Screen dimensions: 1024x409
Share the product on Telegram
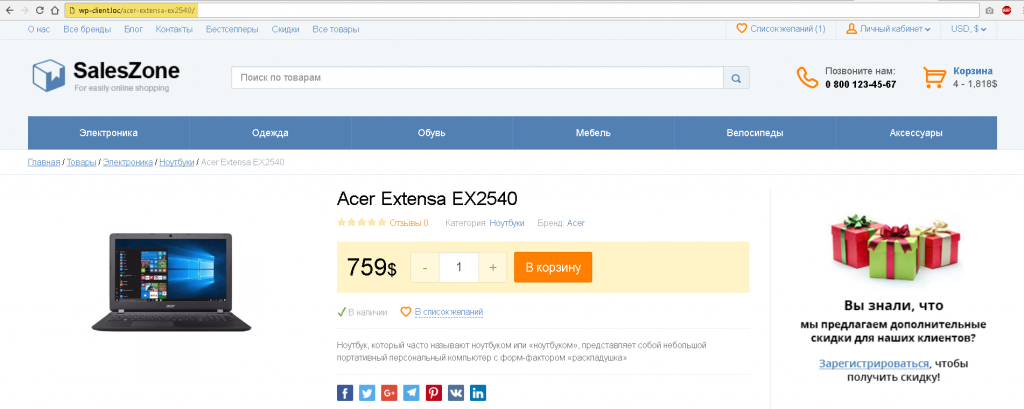pyautogui.click(x=411, y=393)
